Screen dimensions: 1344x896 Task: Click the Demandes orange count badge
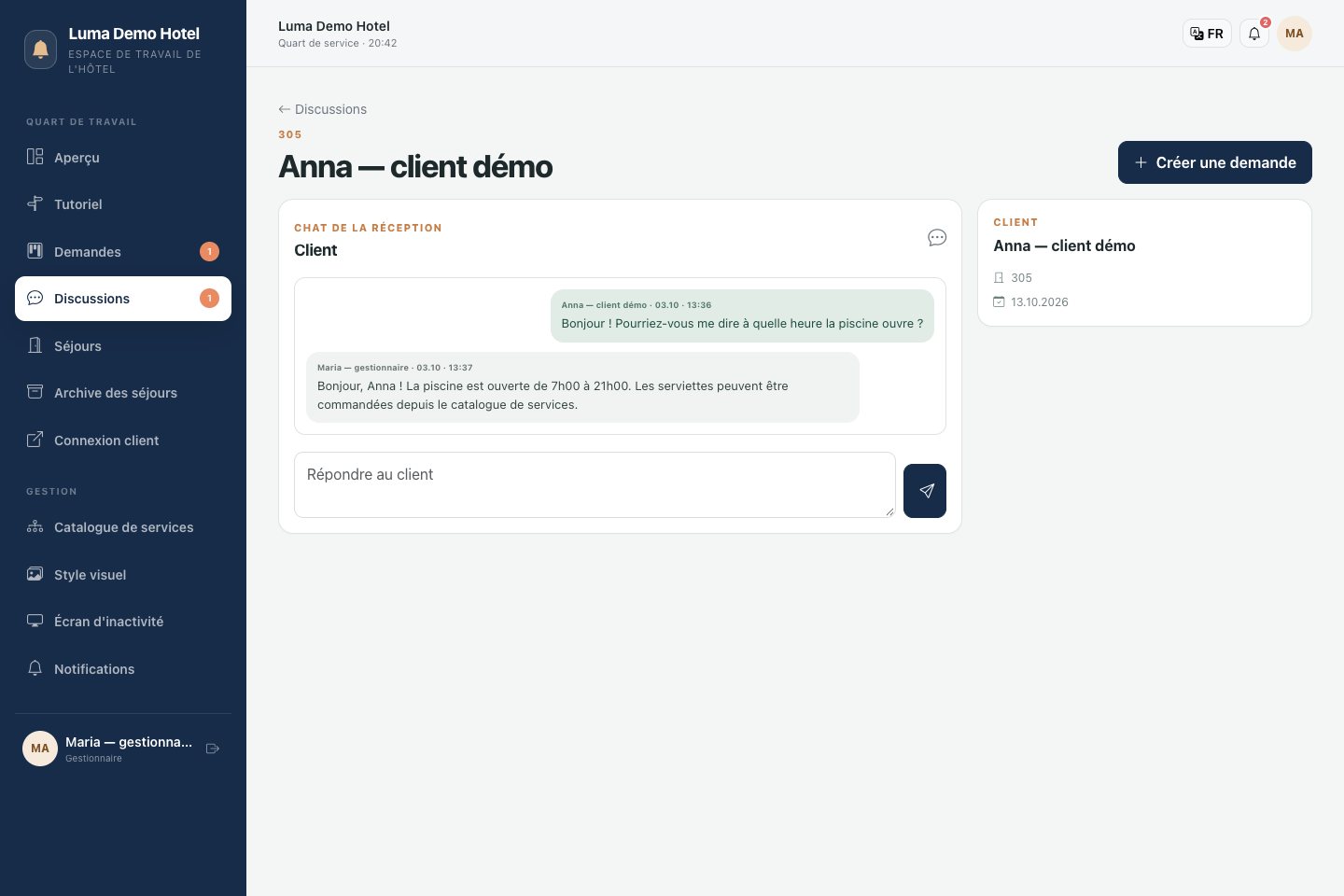209,251
